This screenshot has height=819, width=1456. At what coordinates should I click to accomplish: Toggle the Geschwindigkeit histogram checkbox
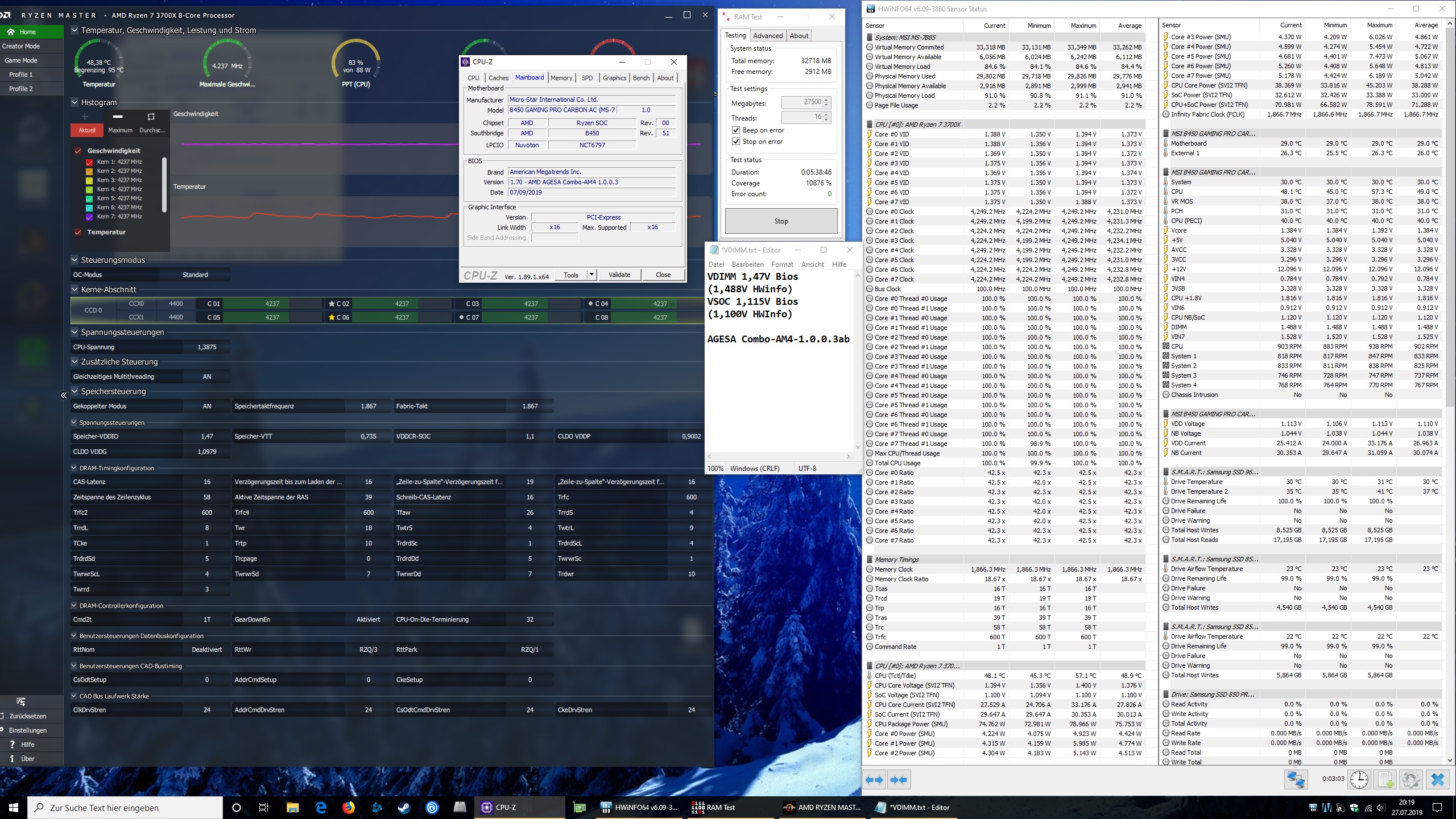[78, 151]
